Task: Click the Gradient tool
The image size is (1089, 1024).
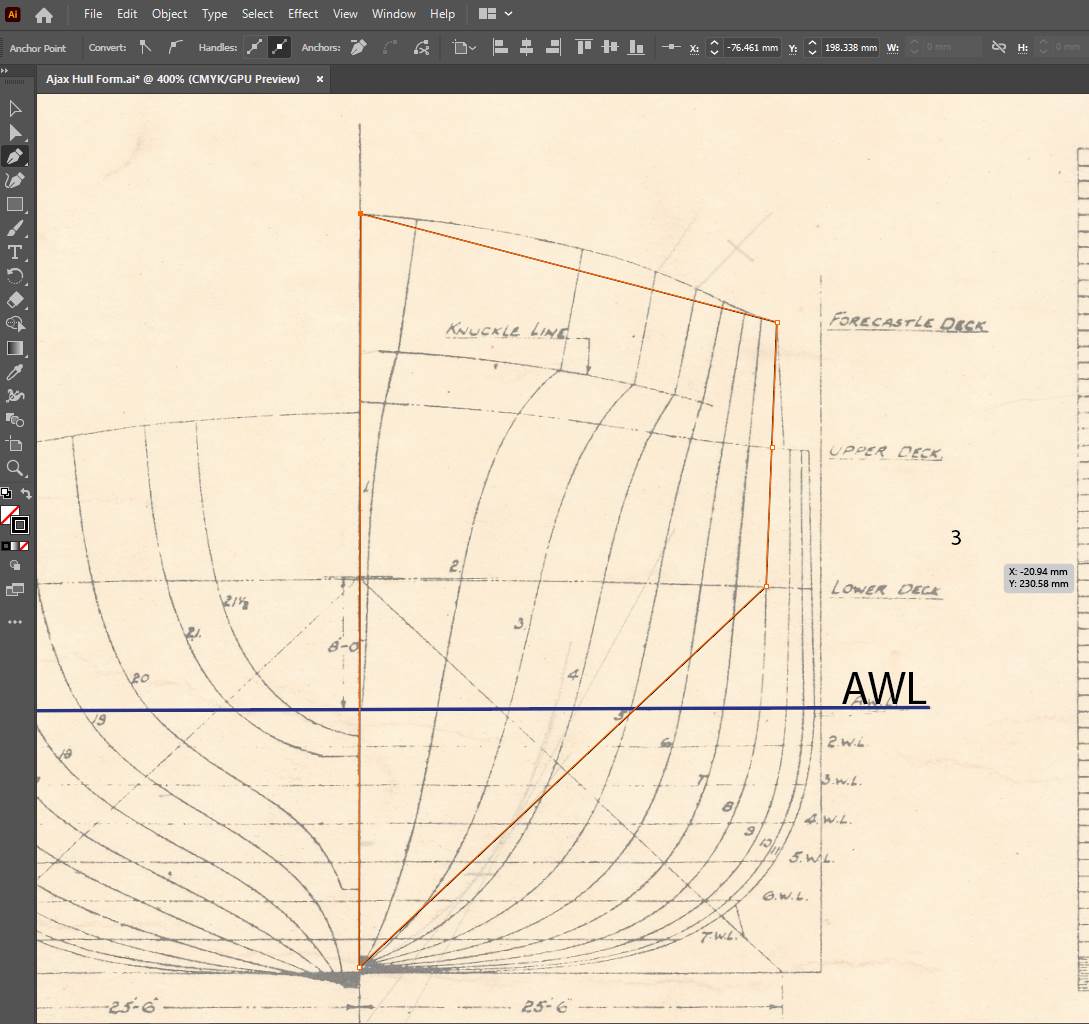Action: coord(15,348)
